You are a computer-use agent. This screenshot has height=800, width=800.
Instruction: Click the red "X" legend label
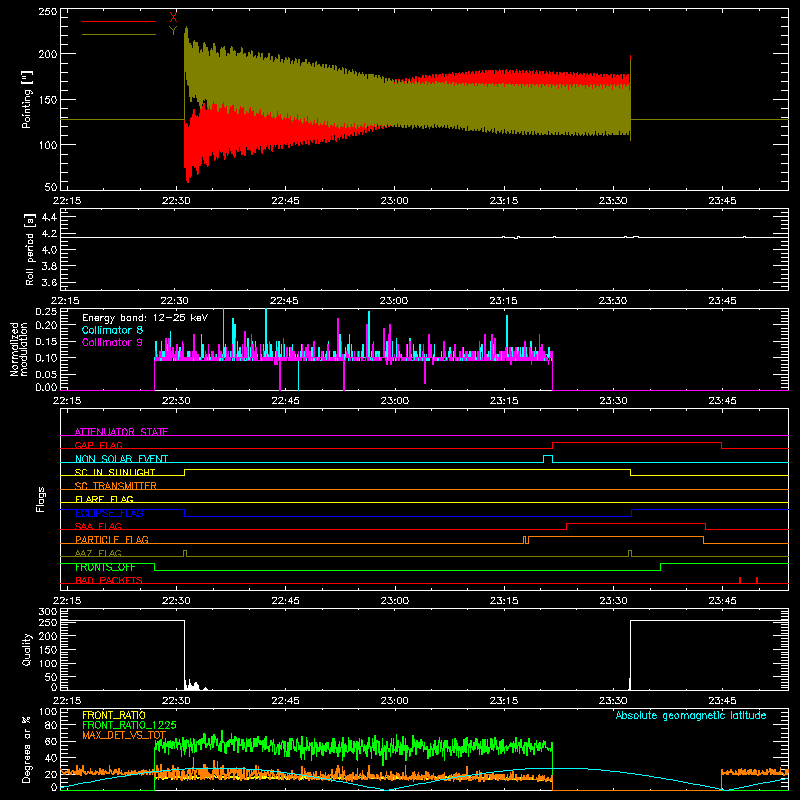173,18
